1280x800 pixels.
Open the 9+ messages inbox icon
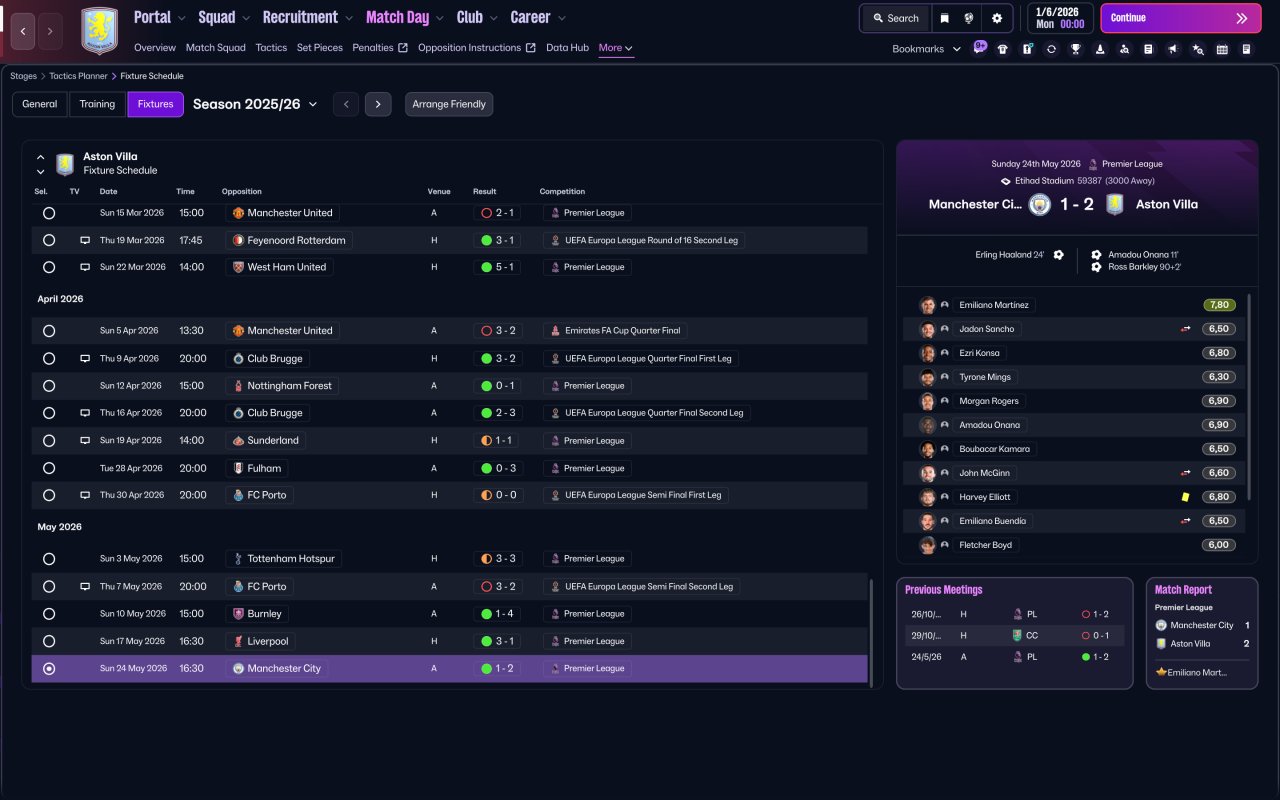point(980,48)
